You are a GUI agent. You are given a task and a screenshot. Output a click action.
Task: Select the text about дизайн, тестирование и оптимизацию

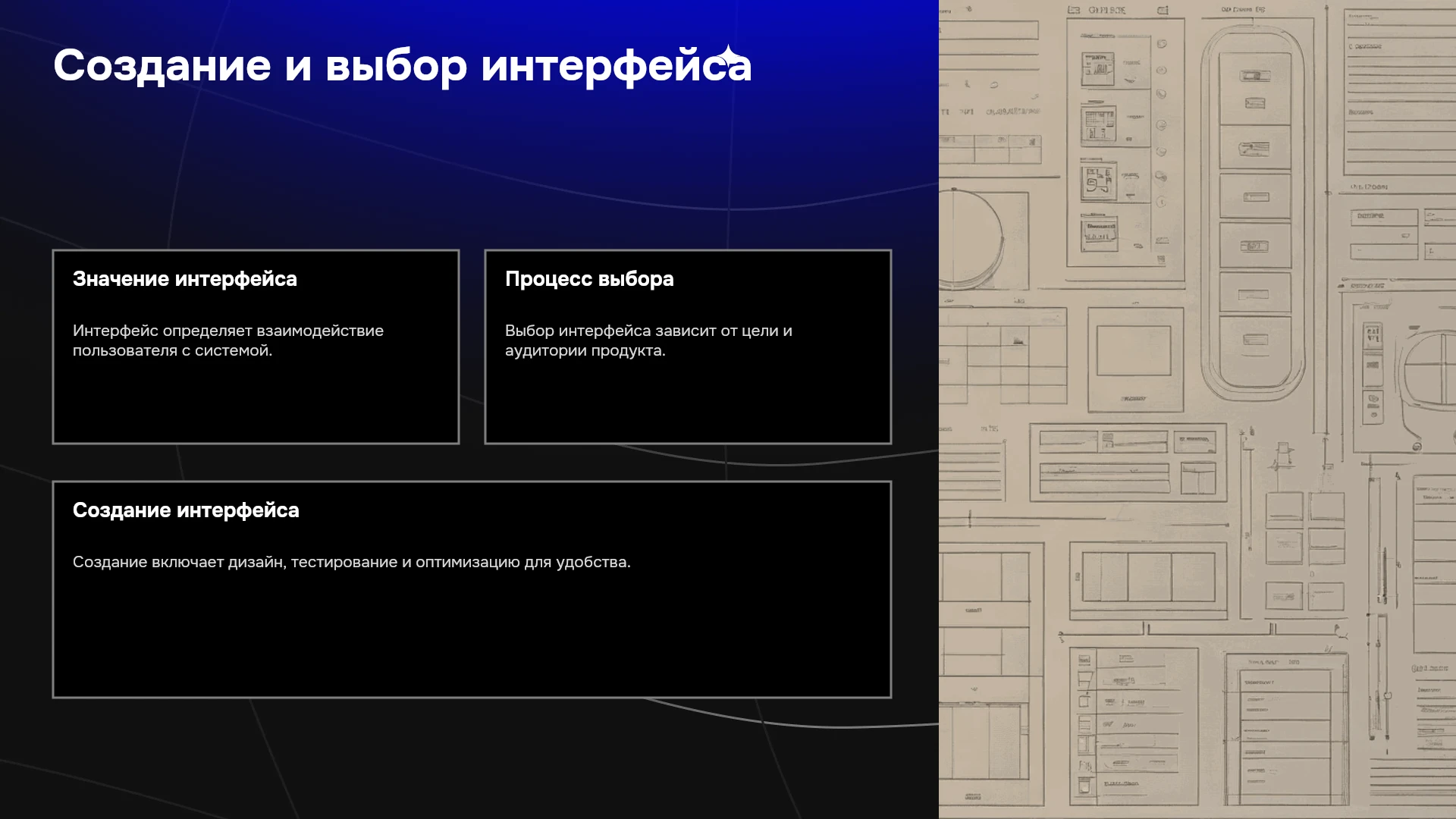coord(352,562)
